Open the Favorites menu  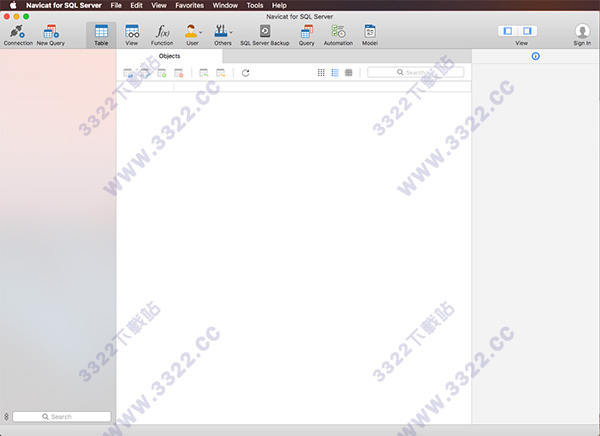(189, 5)
